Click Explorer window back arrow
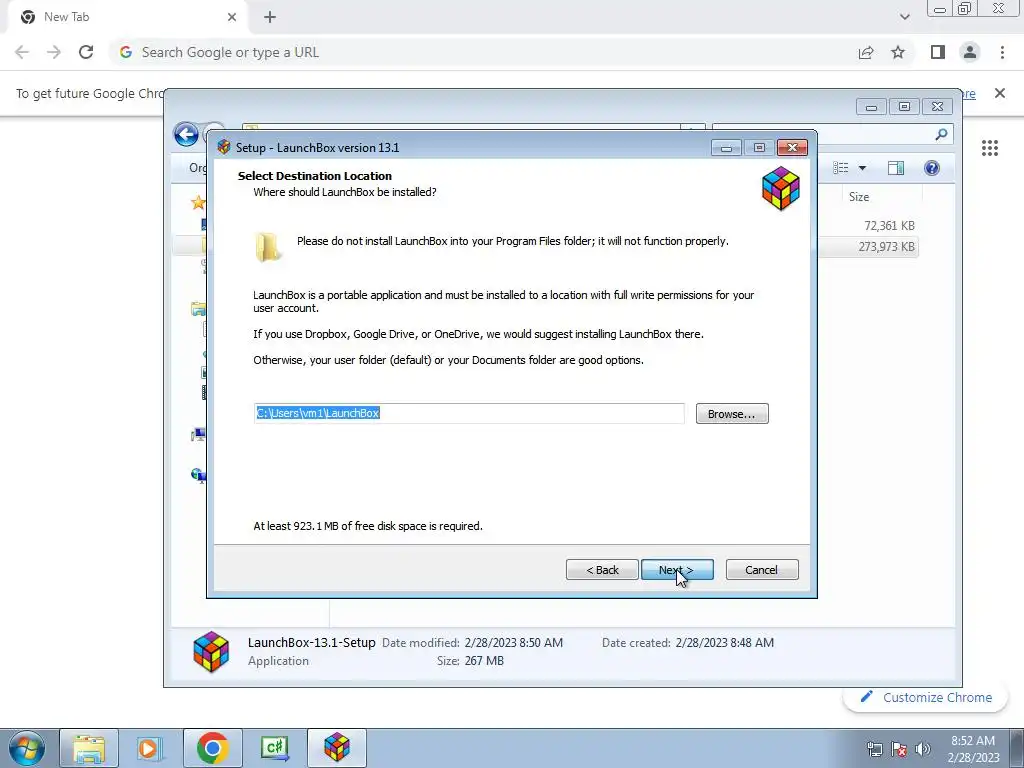Viewport: 1024px width, 768px height. pyautogui.click(x=186, y=135)
